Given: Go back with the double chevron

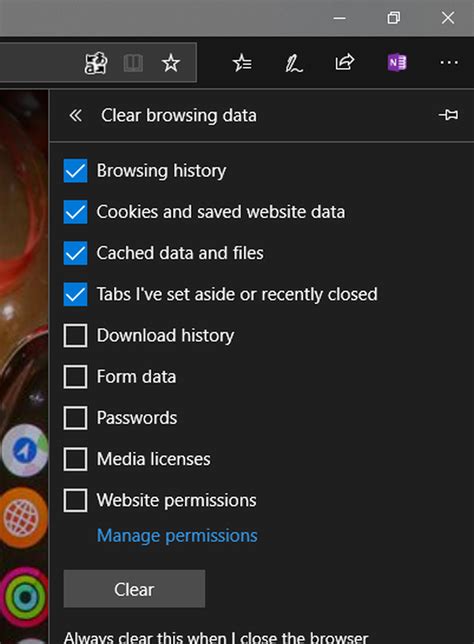Looking at the screenshot, I should pyautogui.click(x=76, y=115).
